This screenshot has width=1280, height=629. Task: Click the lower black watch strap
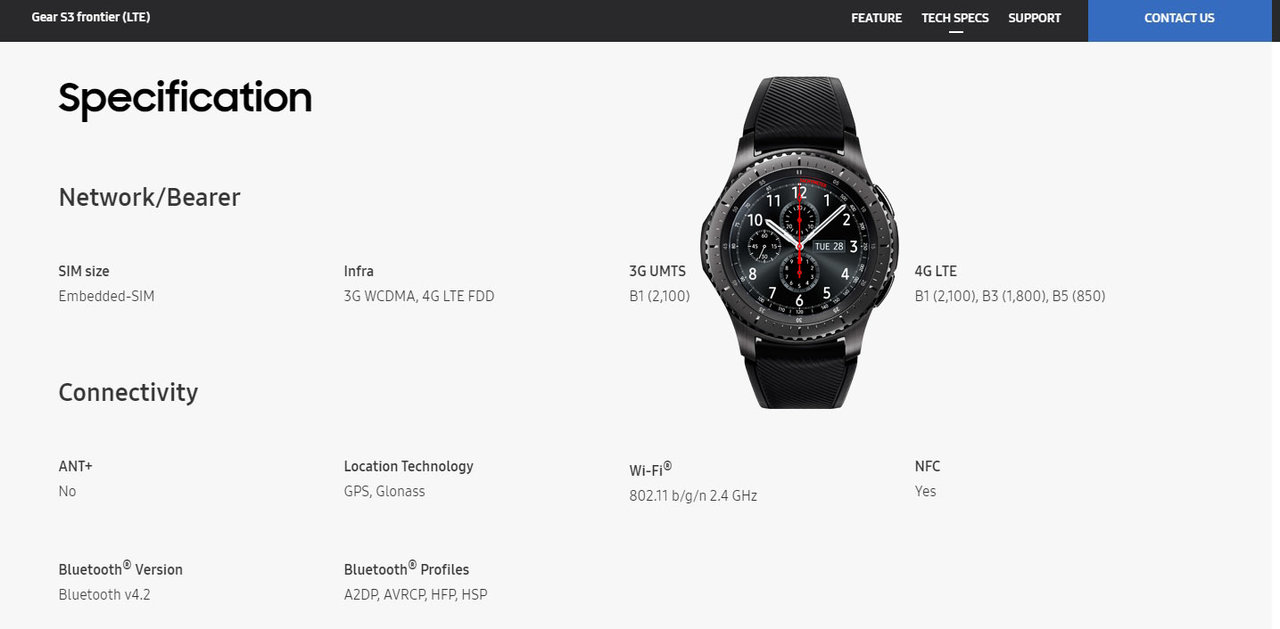pos(799,373)
